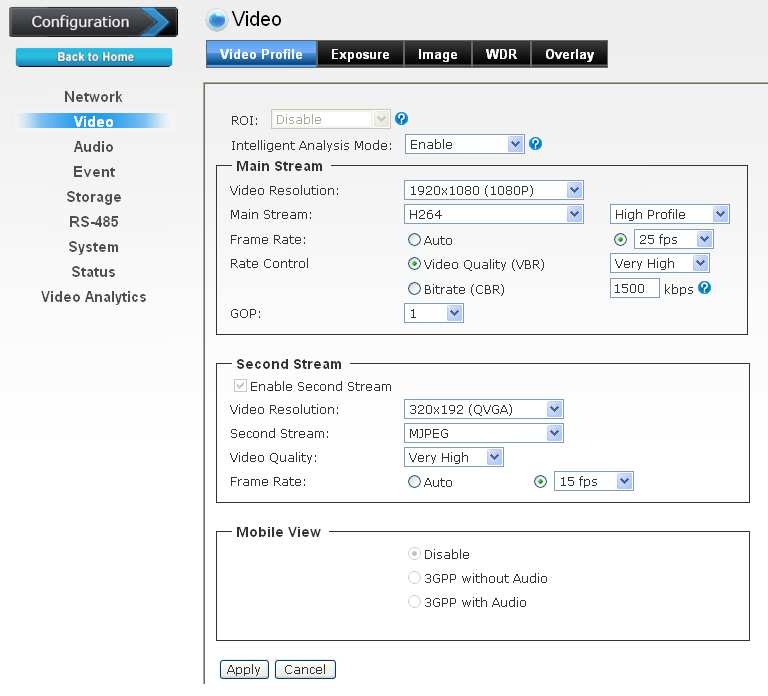Select the Second Stream fixed fps radio button

tap(540, 481)
